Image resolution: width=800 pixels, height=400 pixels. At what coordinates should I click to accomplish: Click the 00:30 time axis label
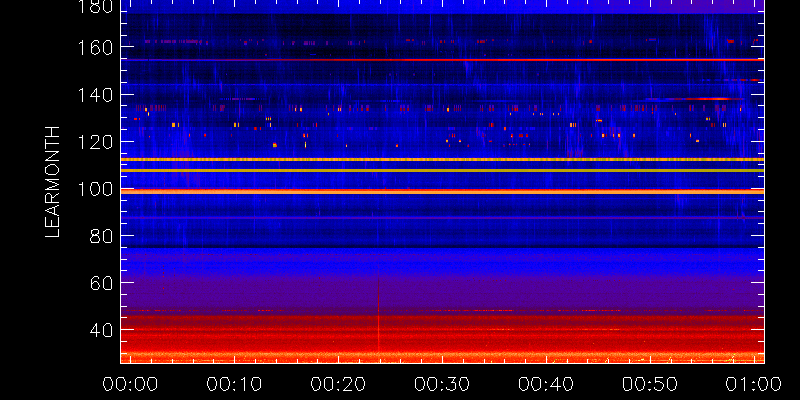442,384
